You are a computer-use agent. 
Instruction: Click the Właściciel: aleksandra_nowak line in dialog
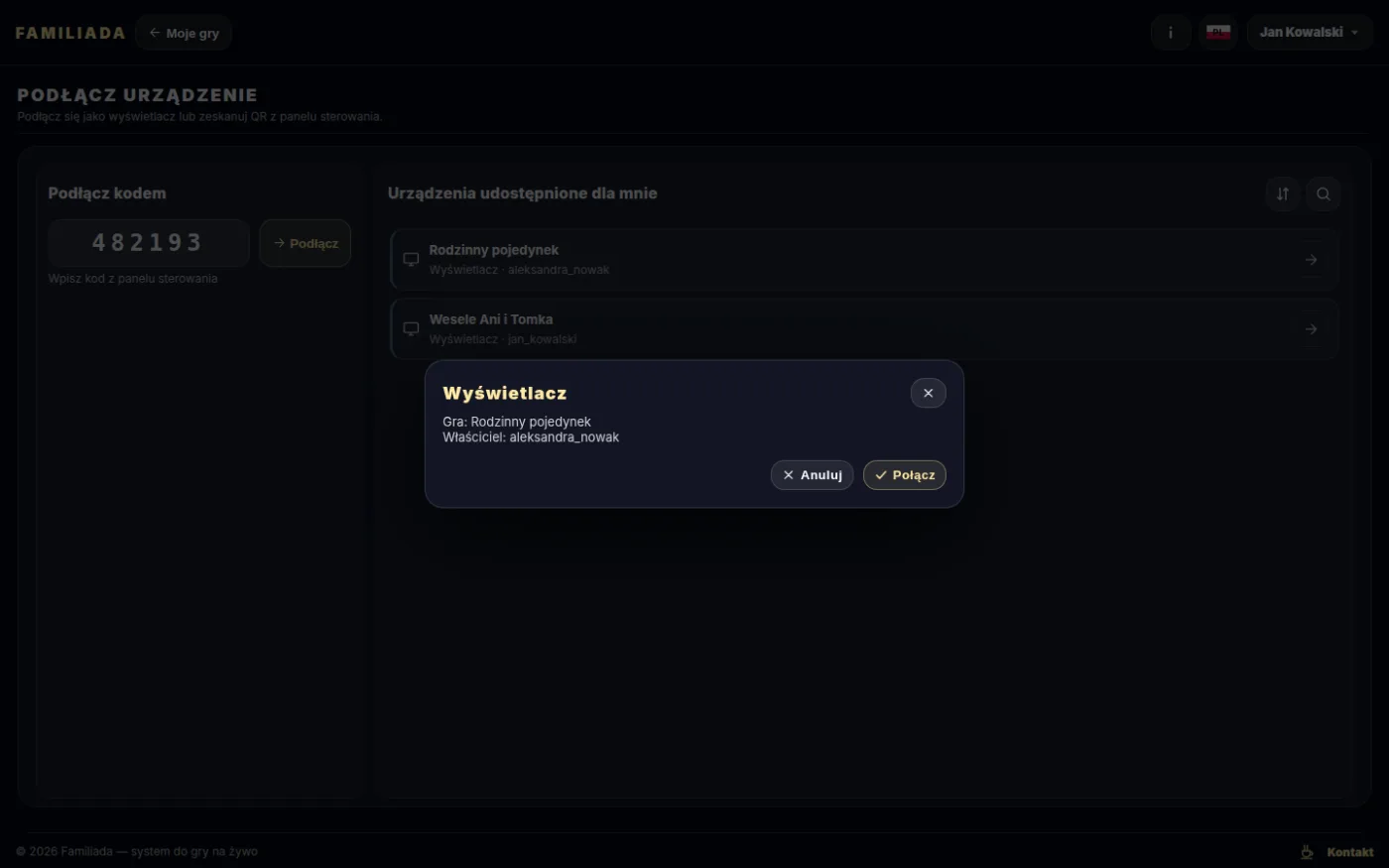coord(531,437)
